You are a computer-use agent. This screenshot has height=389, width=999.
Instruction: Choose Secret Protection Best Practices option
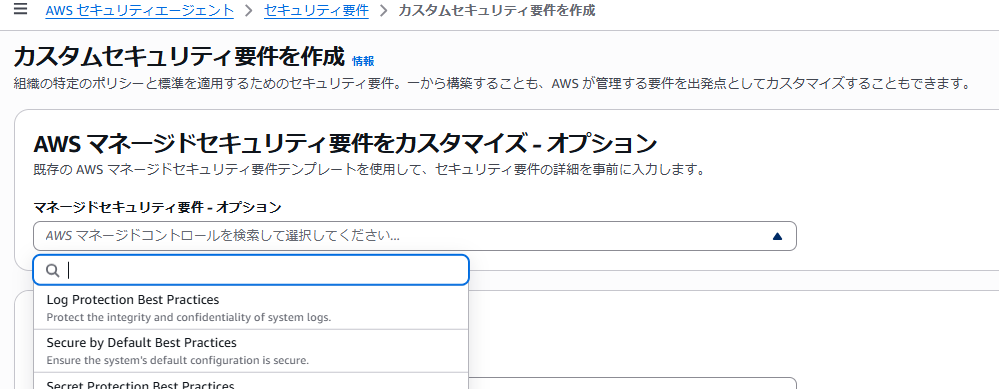tap(251, 382)
